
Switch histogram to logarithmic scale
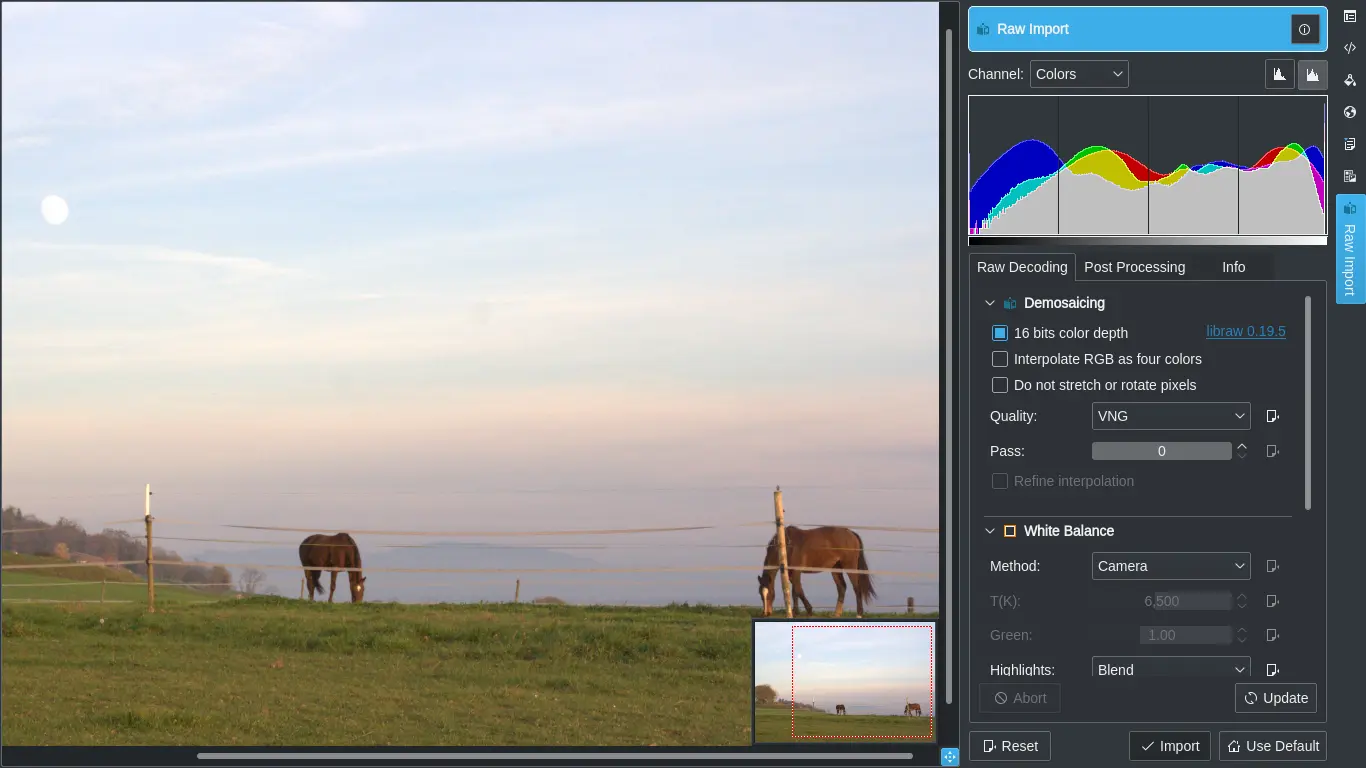(x=1312, y=73)
